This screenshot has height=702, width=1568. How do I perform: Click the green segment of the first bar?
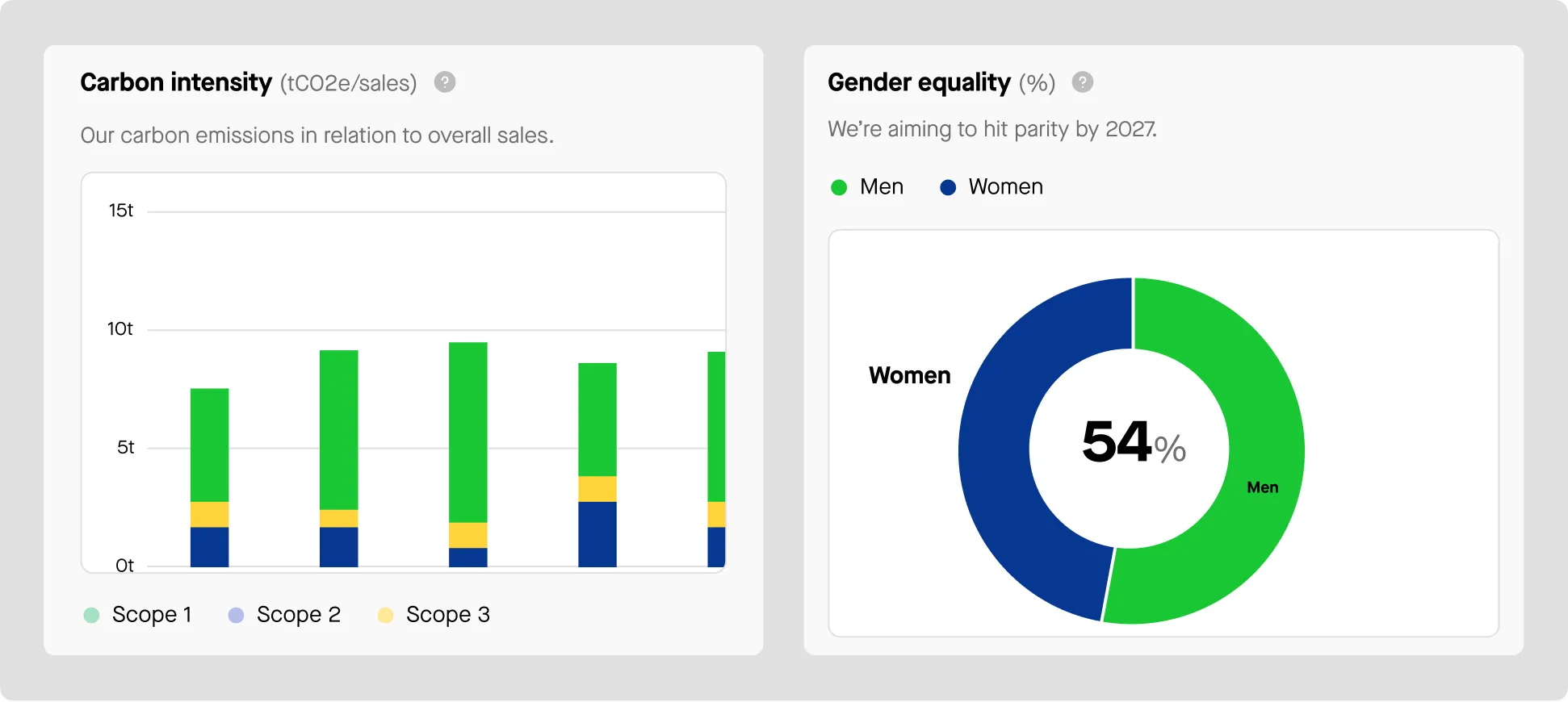[209, 445]
